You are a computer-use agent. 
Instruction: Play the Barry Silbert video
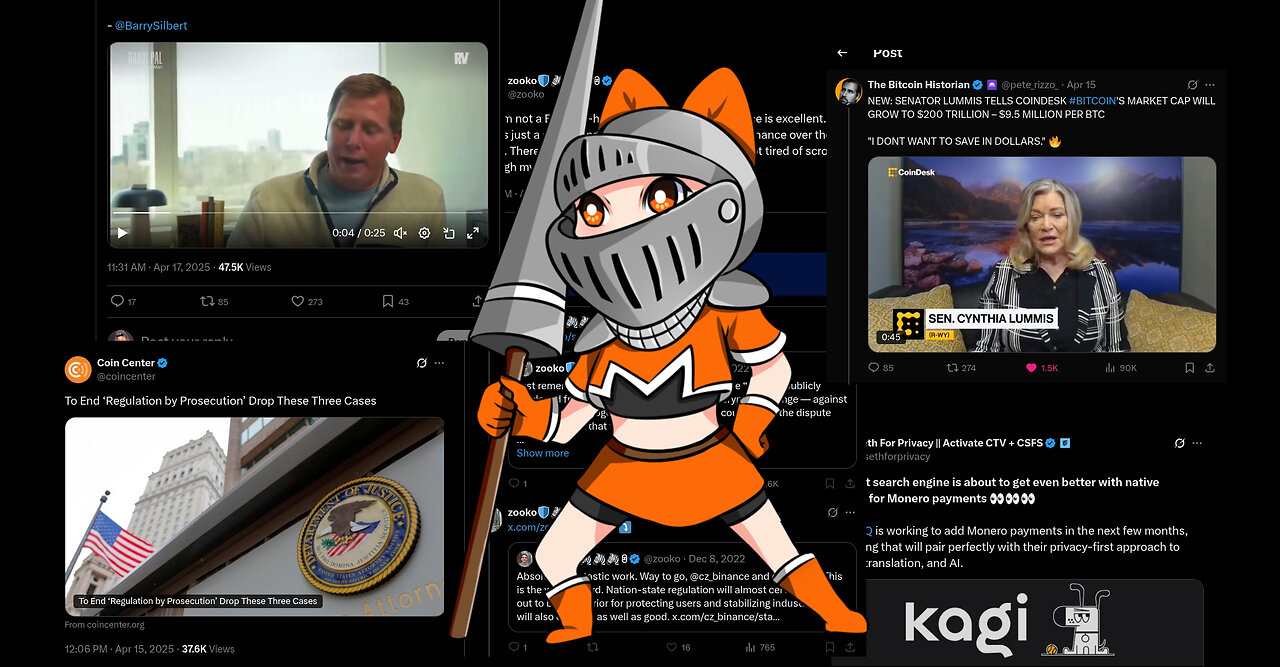coord(122,233)
